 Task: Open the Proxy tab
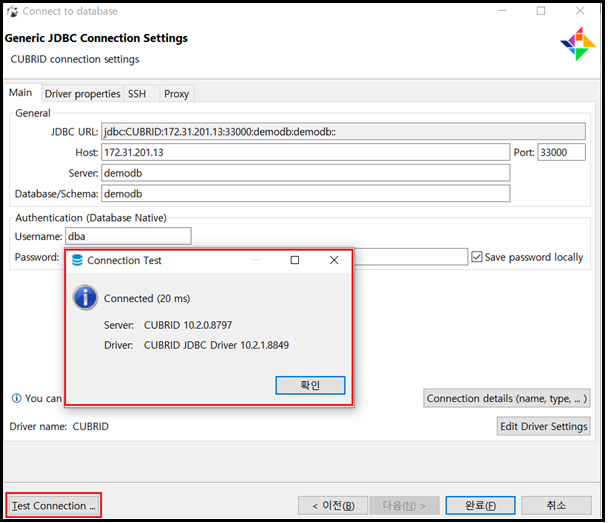[176, 94]
